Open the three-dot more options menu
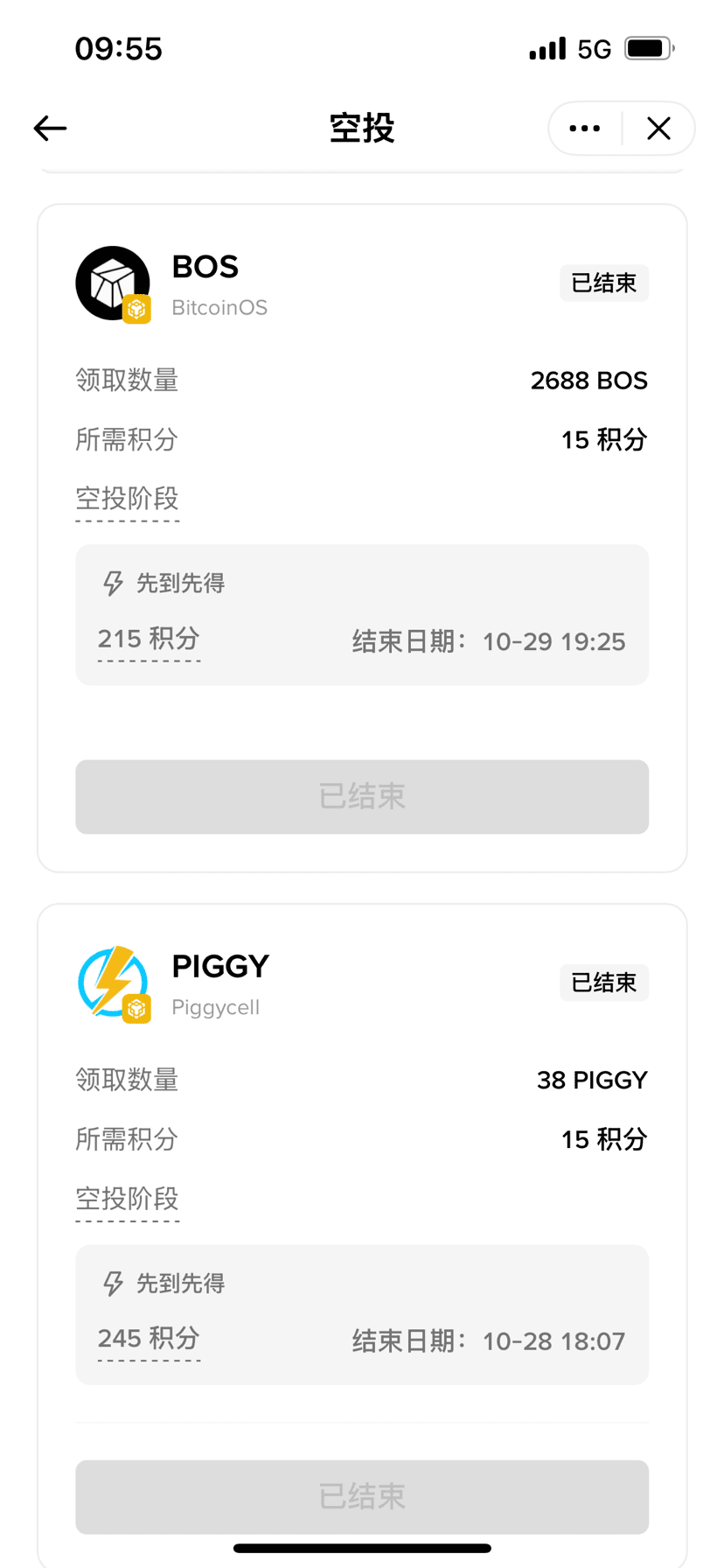This screenshot has height=1568, width=724. pyautogui.click(x=585, y=129)
